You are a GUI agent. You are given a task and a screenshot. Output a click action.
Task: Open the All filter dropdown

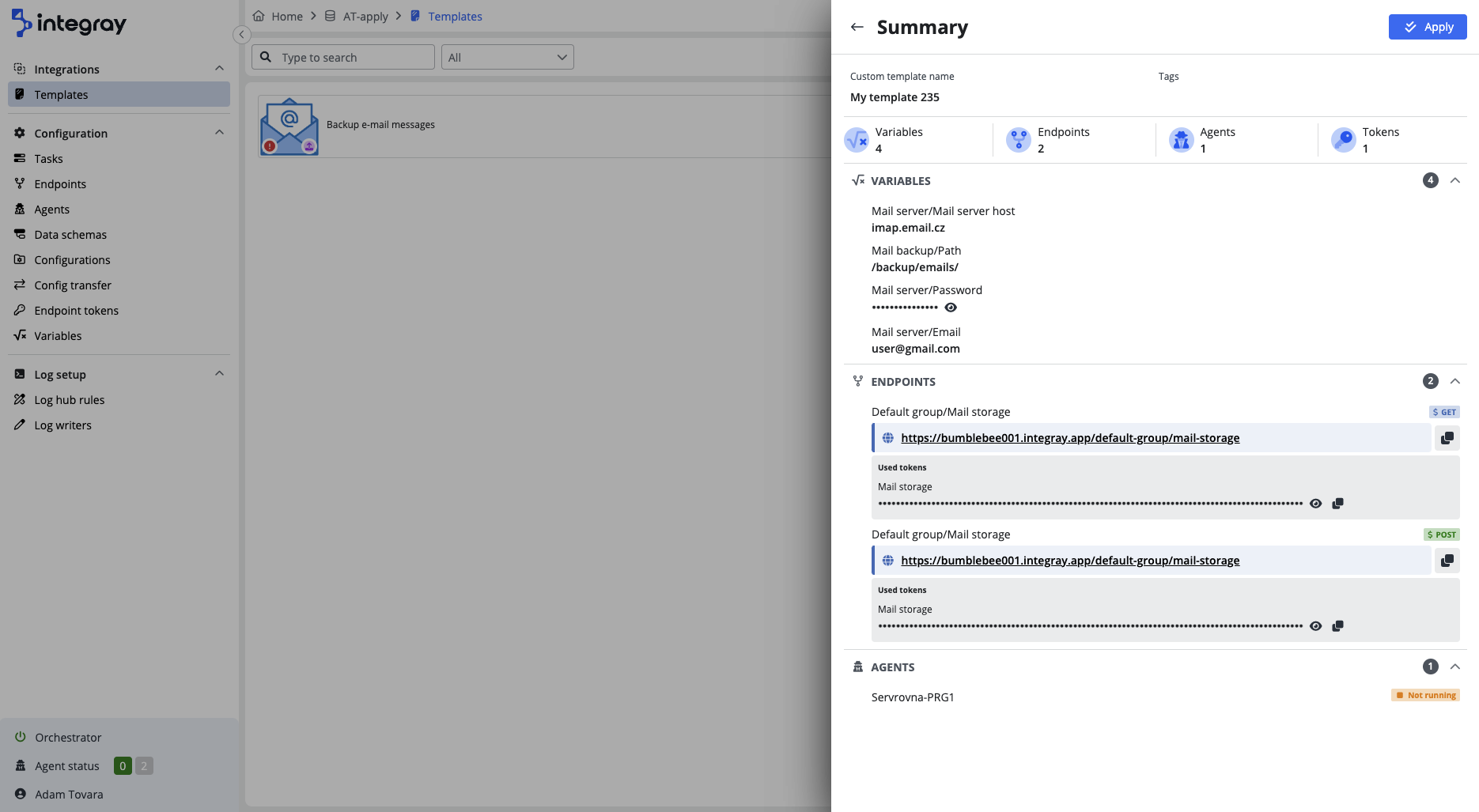point(507,57)
